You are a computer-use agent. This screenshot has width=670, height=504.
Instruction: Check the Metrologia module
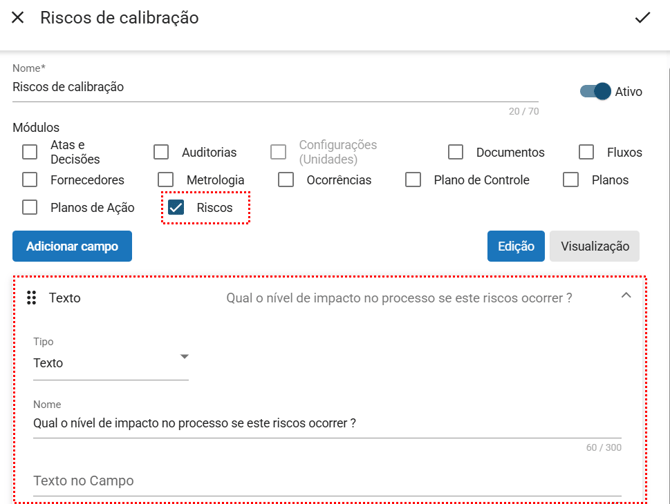pyautogui.click(x=166, y=180)
